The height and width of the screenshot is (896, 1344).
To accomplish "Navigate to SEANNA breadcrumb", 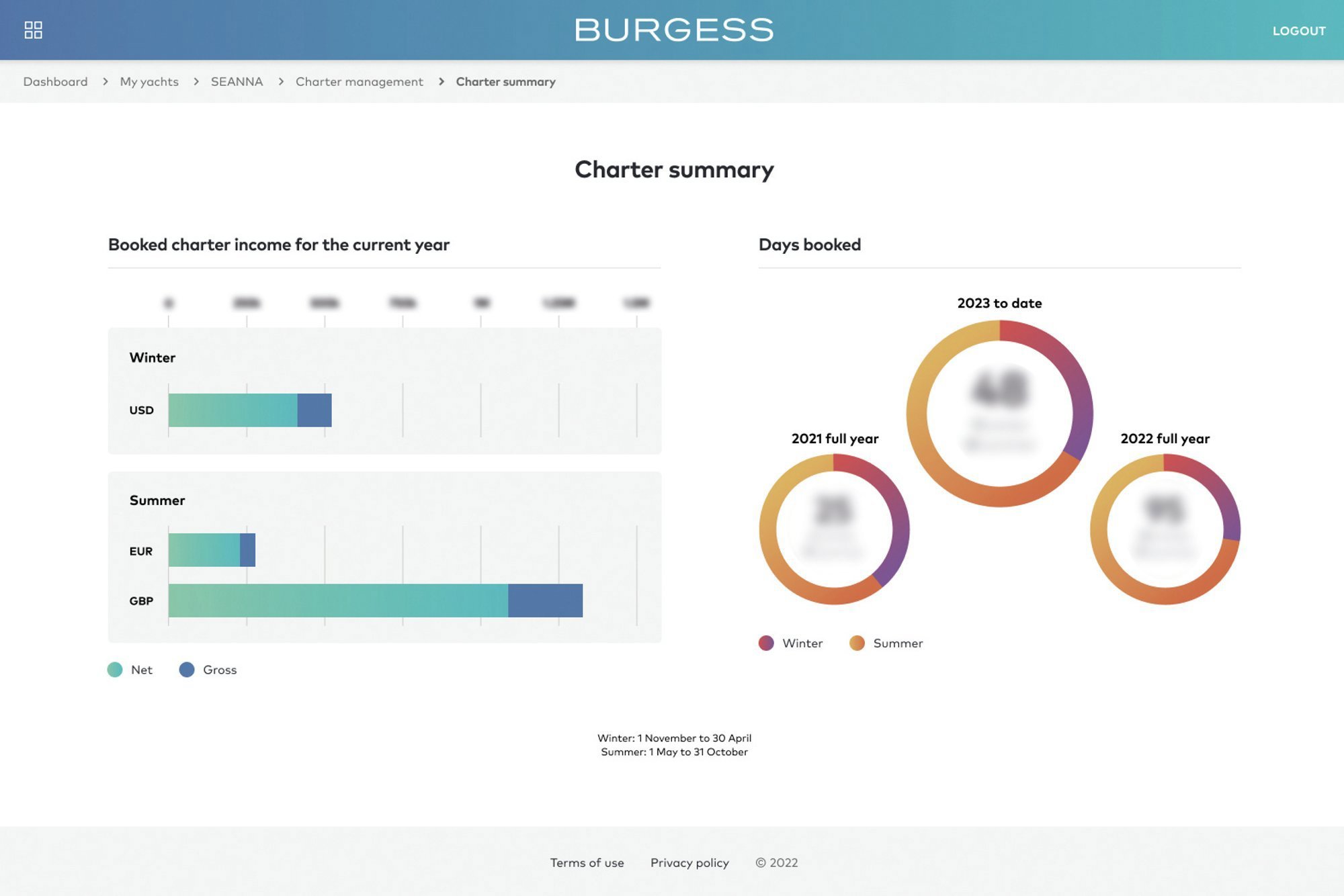I will 237,81.
